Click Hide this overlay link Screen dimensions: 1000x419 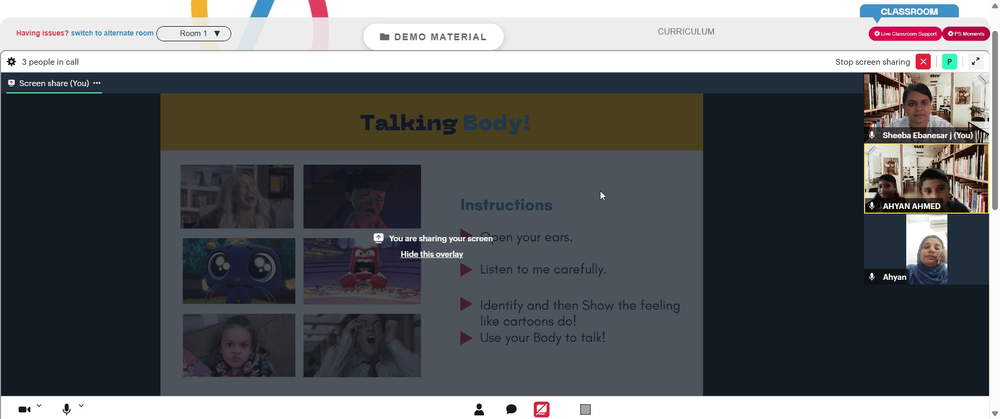point(432,254)
